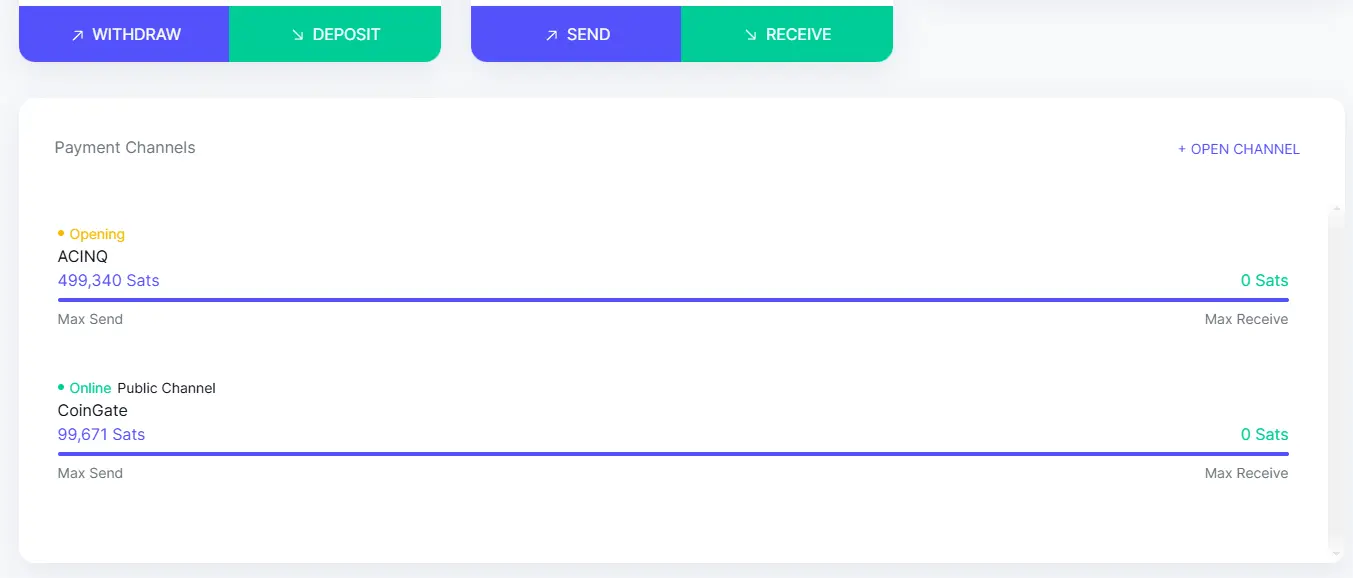Select the ACINQ channel name
This screenshot has width=1353, height=578.
pos(83,257)
